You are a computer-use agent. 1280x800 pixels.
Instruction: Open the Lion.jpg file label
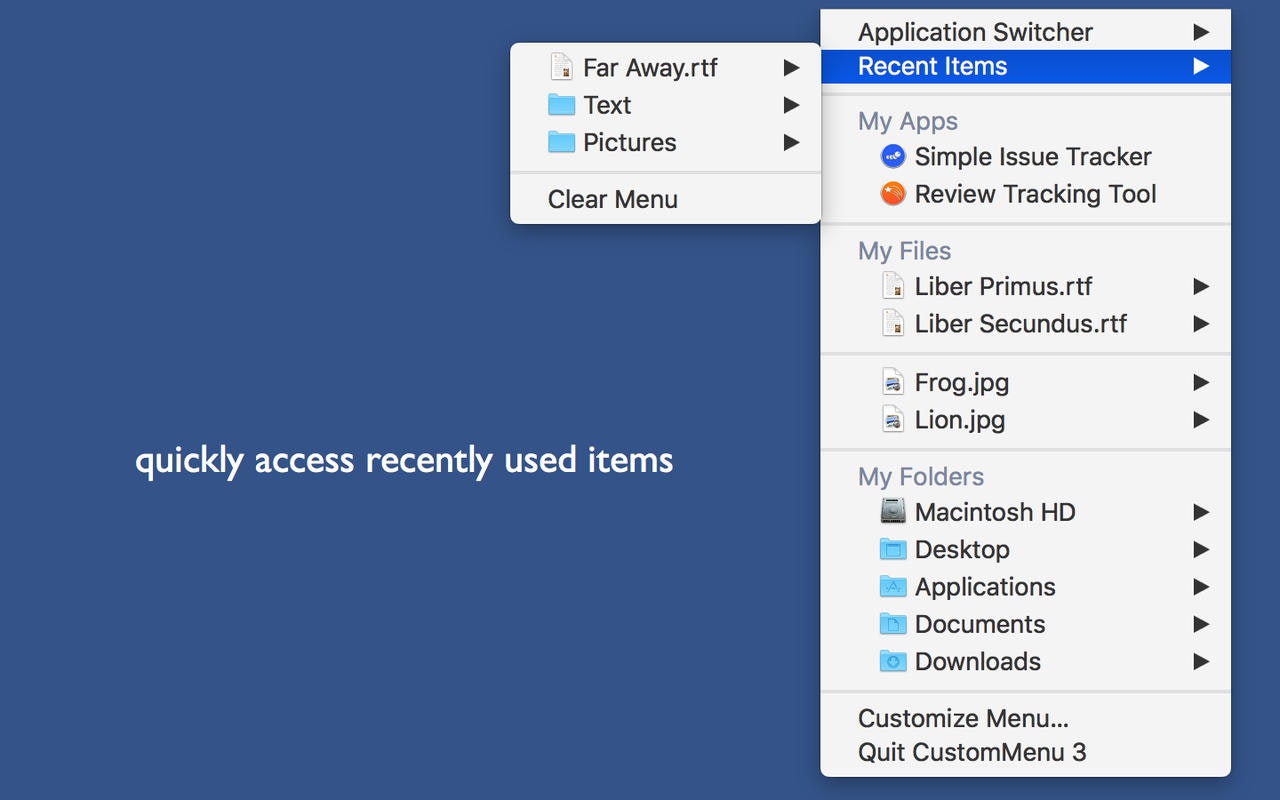960,420
